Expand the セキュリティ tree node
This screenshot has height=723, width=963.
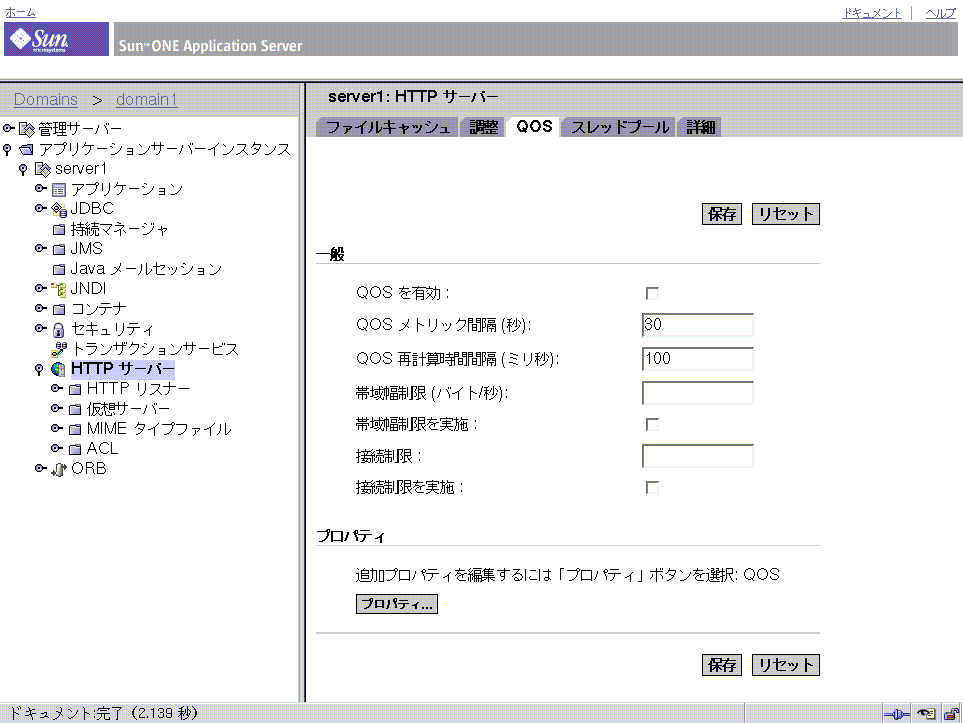pos(41,329)
